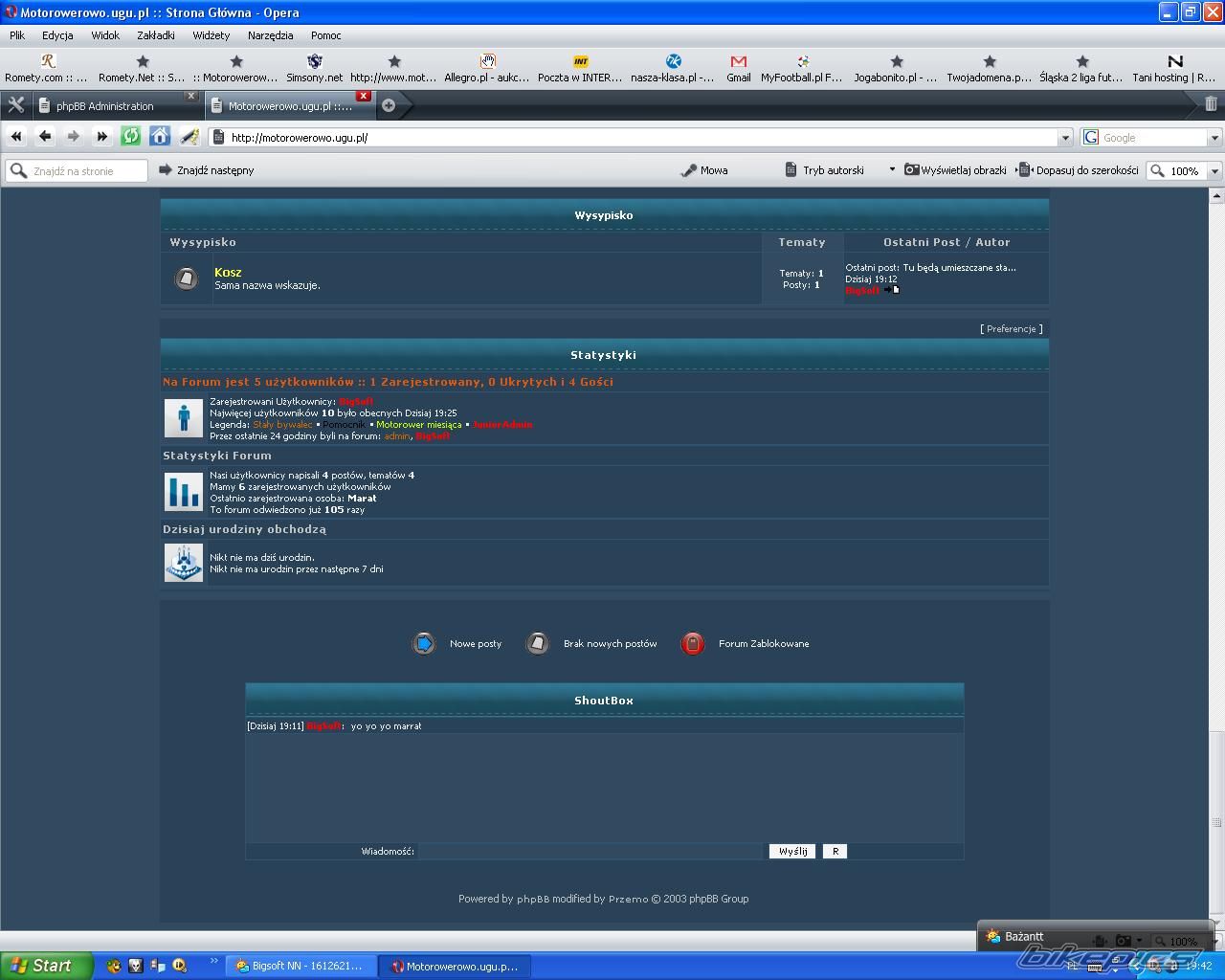Open new tab with plus icon
The width and height of the screenshot is (1225, 980).
(x=389, y=105)
